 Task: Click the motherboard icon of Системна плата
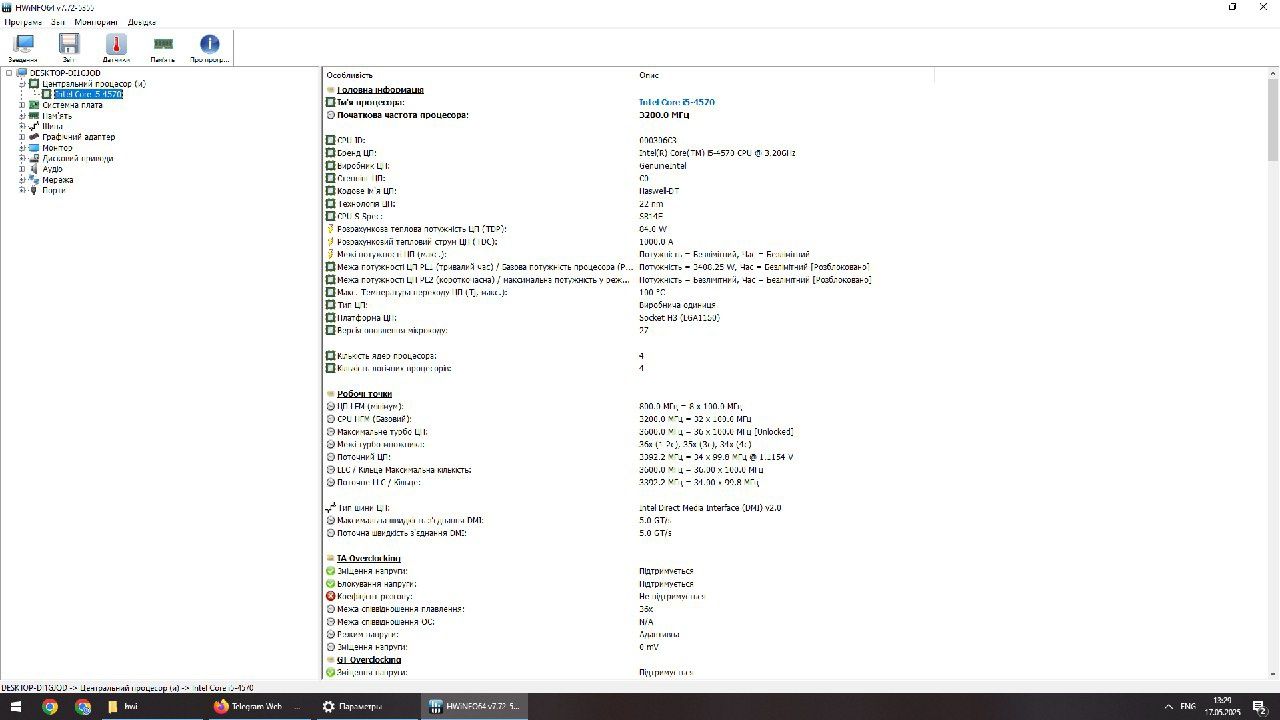tap(34, 105)
